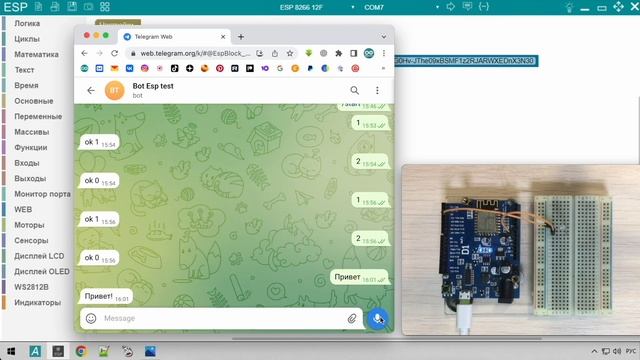Select the WS2812B category
Viewport: 640px width, 360px height.
pos(31,287)
